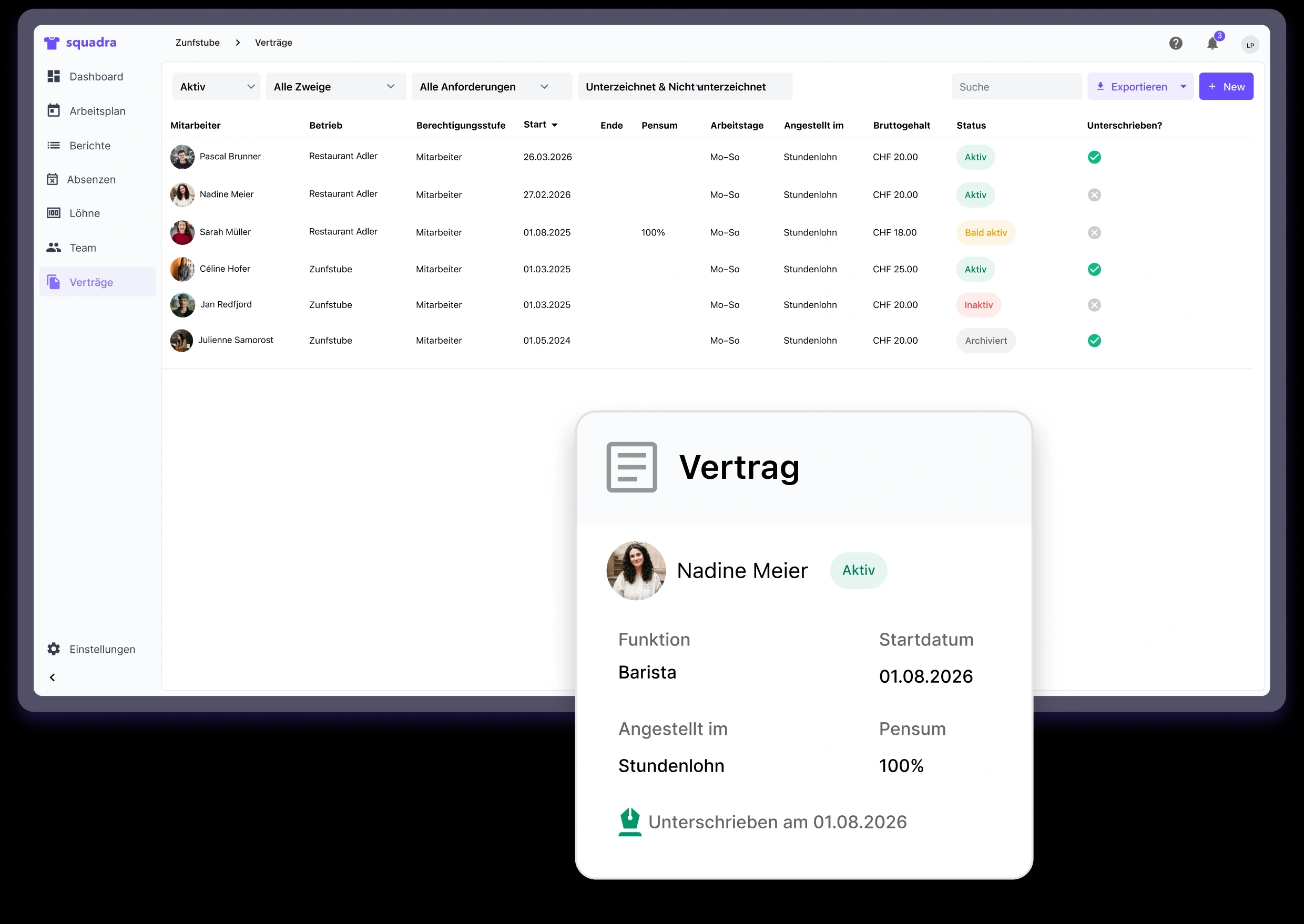Open the Exportieren dropdown arrow
Screen dimensions: 1304x924
click(1184, 87)
